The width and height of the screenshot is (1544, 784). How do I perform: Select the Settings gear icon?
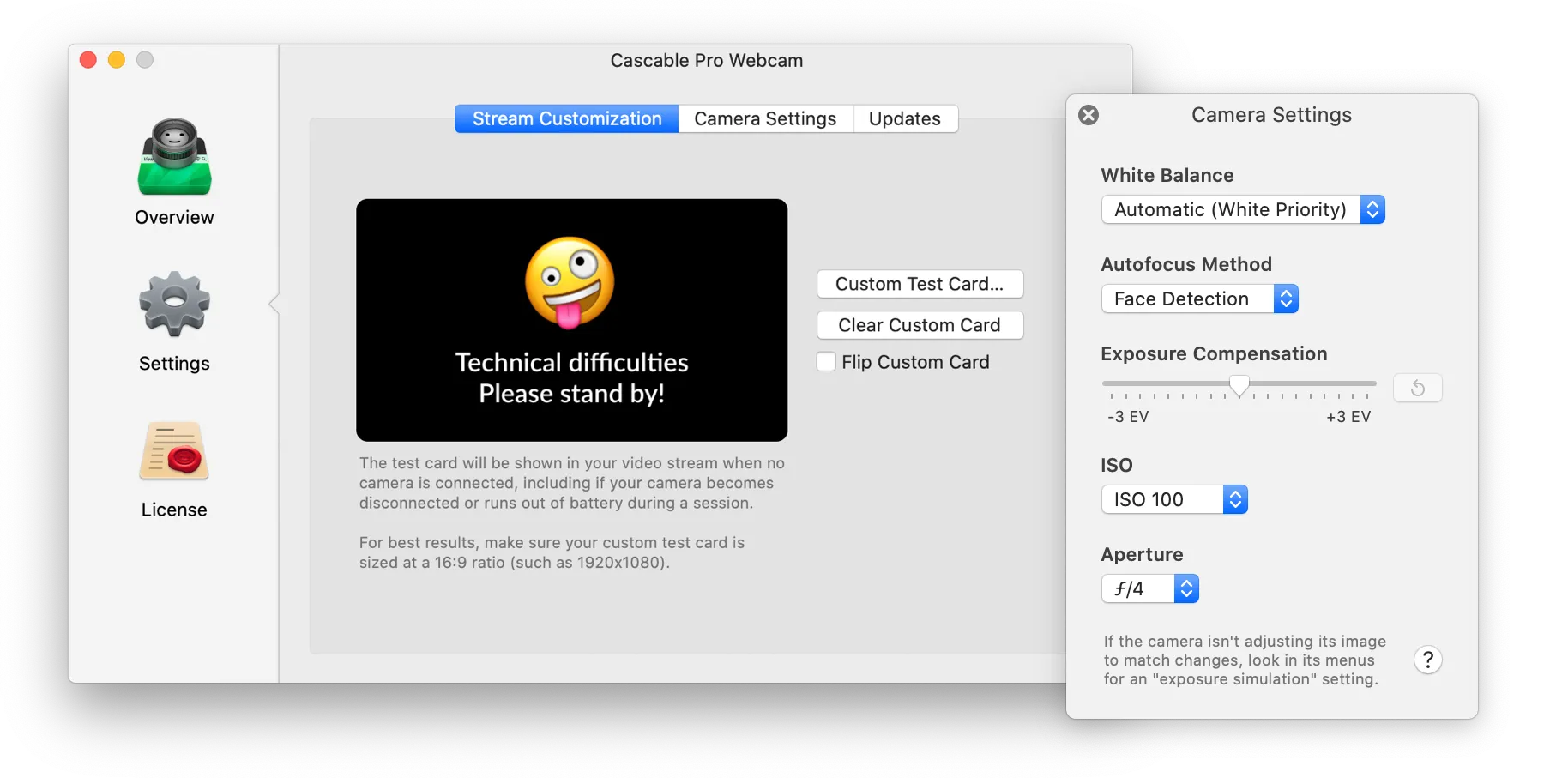pos(174,304)
